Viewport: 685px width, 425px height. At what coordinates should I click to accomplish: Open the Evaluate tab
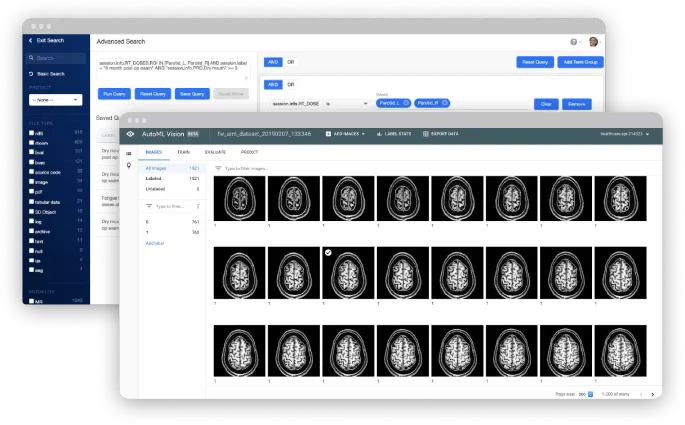pos(215,152)
